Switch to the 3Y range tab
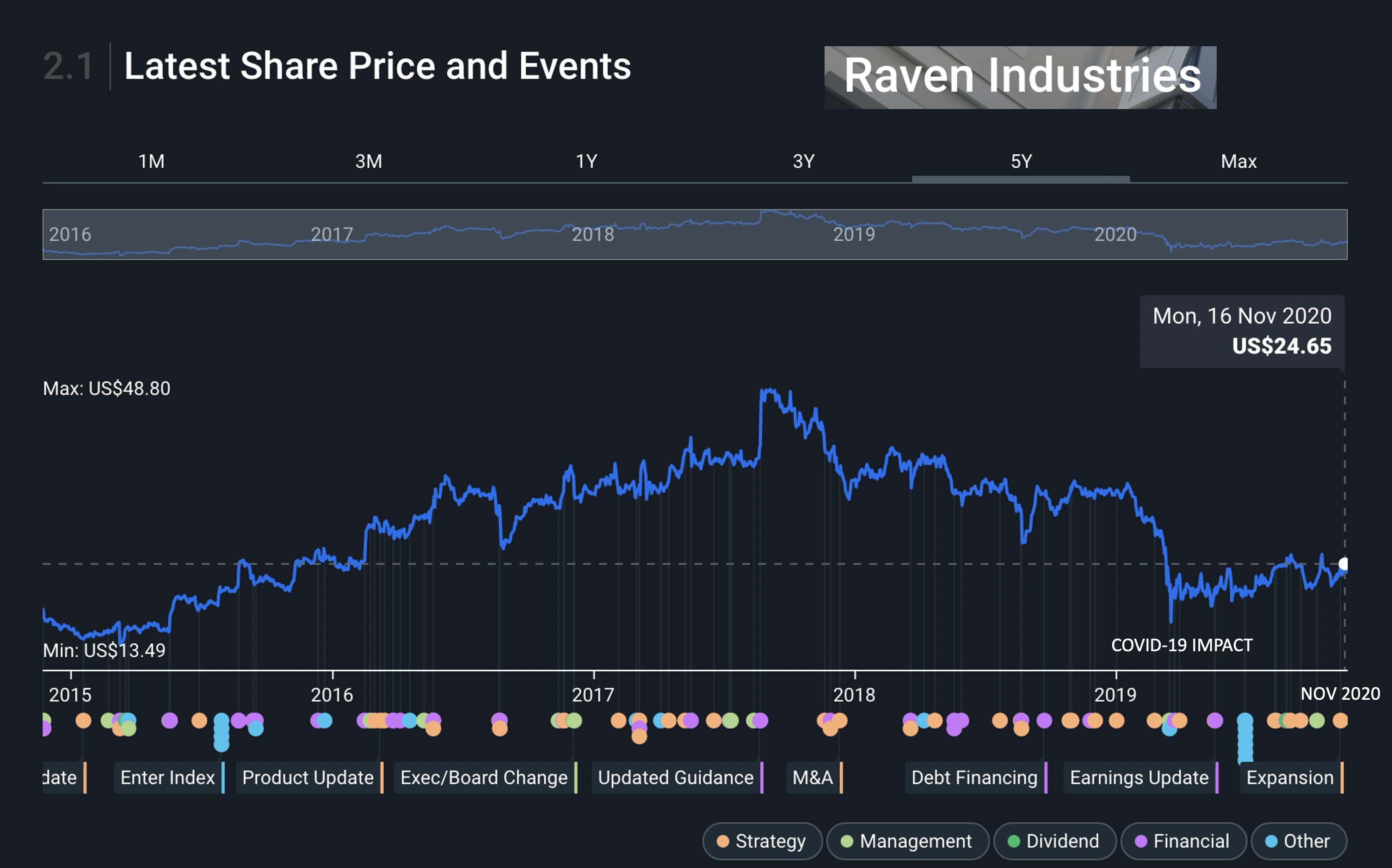Screen dimensions: 1392x868 (x=803, y=161)
